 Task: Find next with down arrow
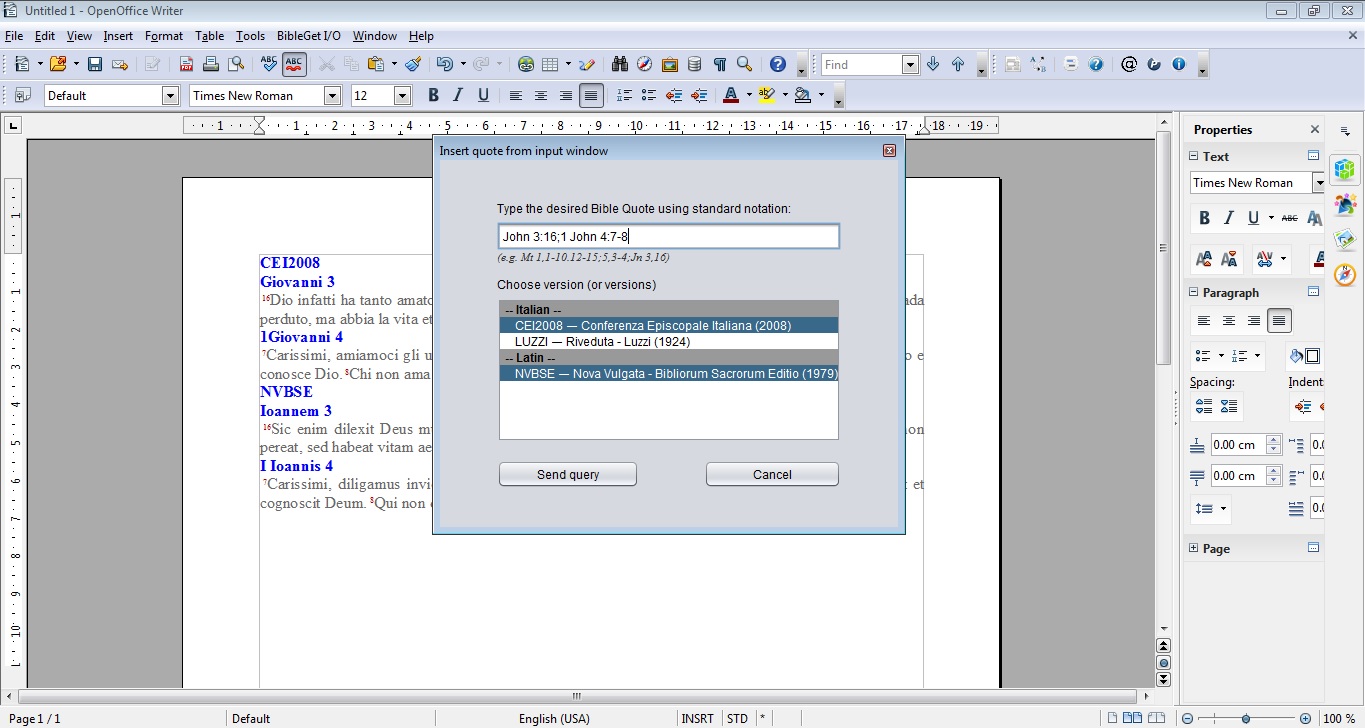[x=933, y=64]
